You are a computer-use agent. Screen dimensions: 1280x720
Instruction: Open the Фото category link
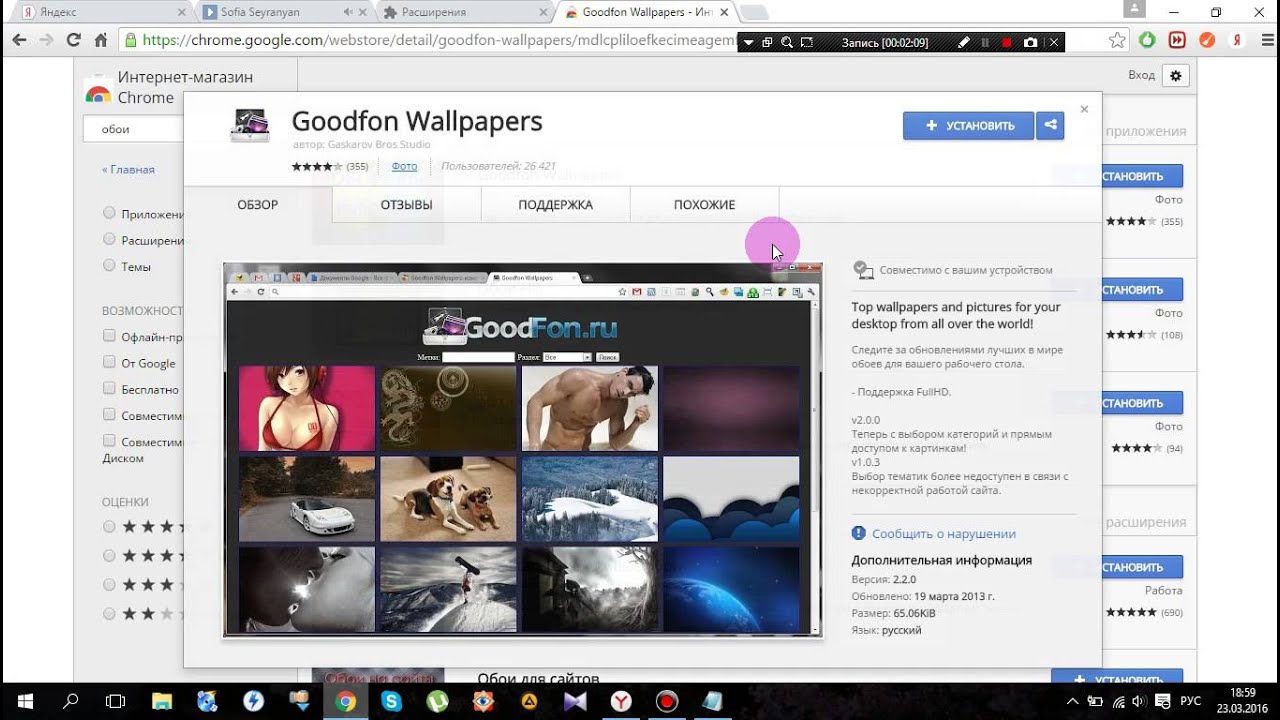[x=404, y=166]
